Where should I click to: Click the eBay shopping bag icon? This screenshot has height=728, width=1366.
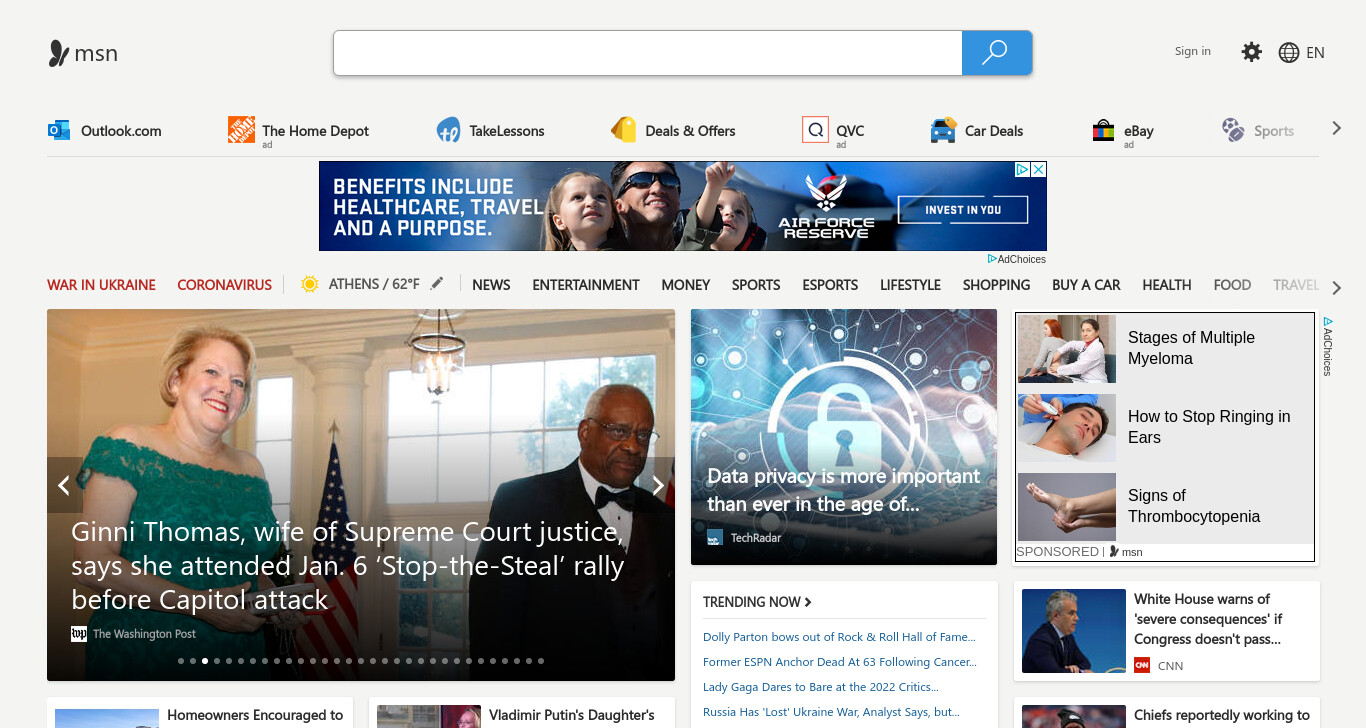click(1103, 130)
